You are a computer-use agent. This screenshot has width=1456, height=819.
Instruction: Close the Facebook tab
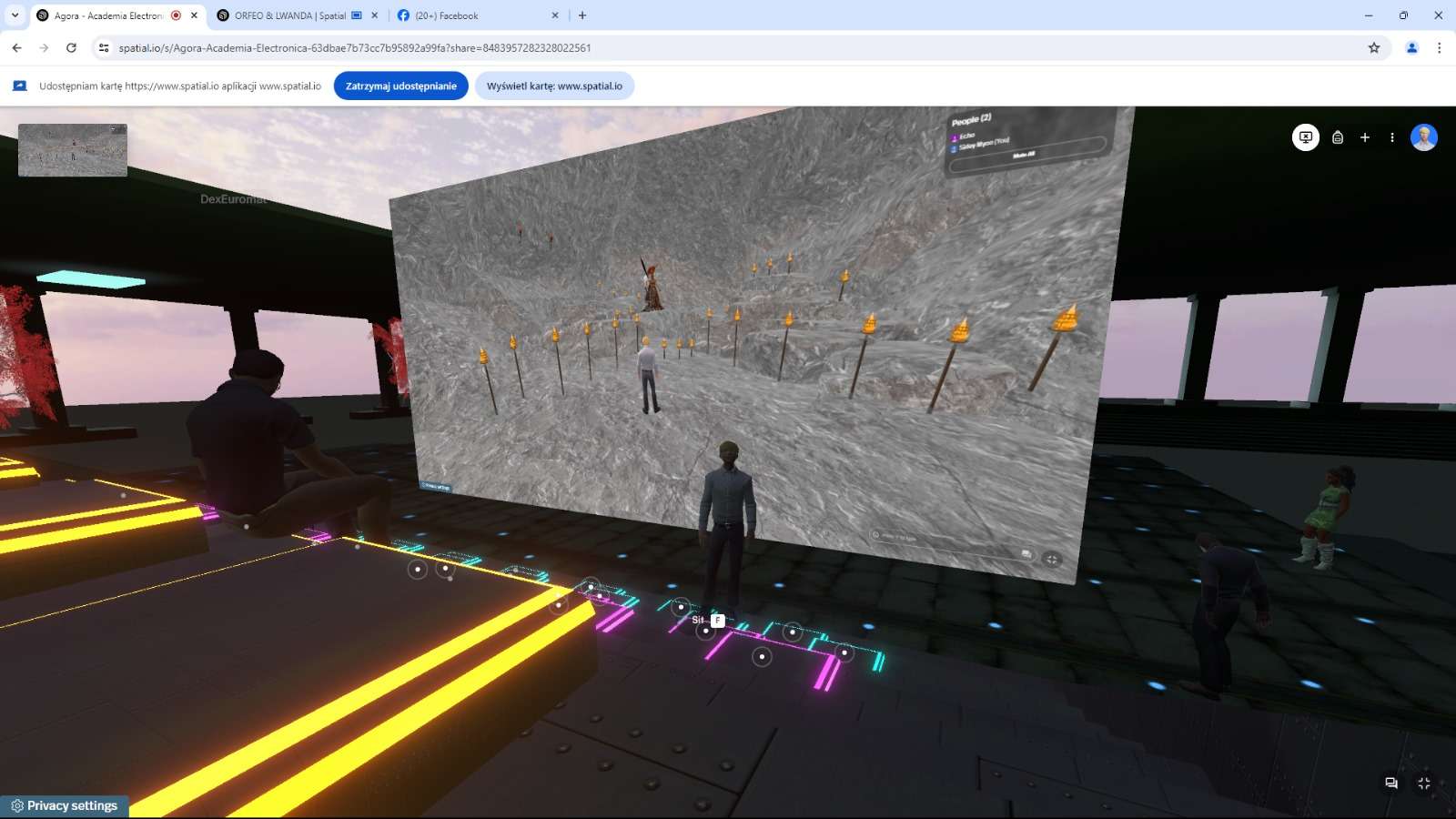pyautogui.click(x=555, y=15)
